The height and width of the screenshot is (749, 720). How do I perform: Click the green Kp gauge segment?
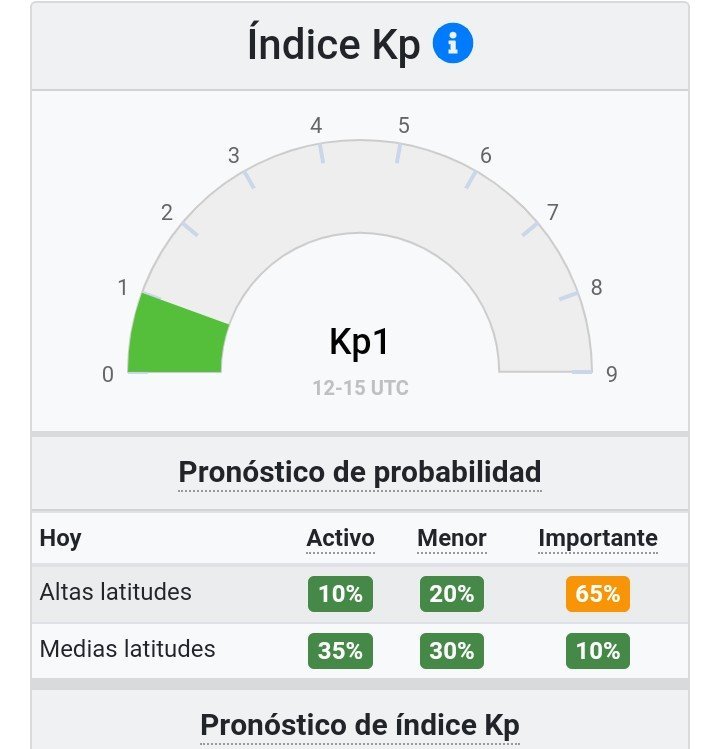pos(177,336)
